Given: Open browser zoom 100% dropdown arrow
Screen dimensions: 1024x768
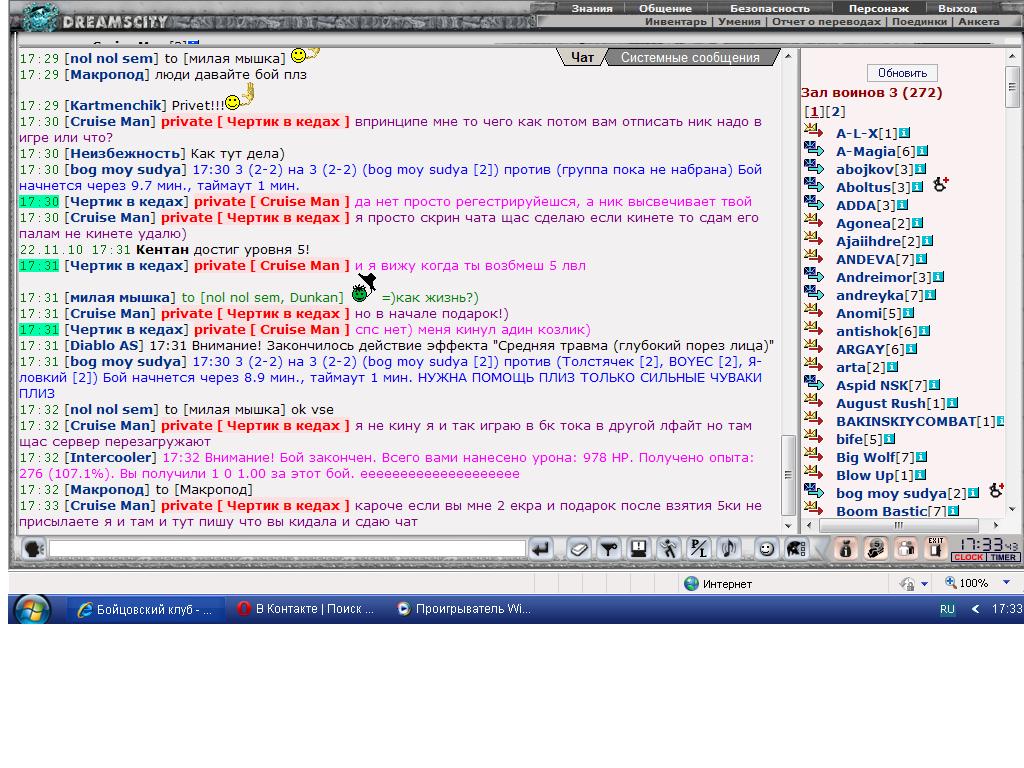Looking at the screenshot, I should coord(1006,583).
